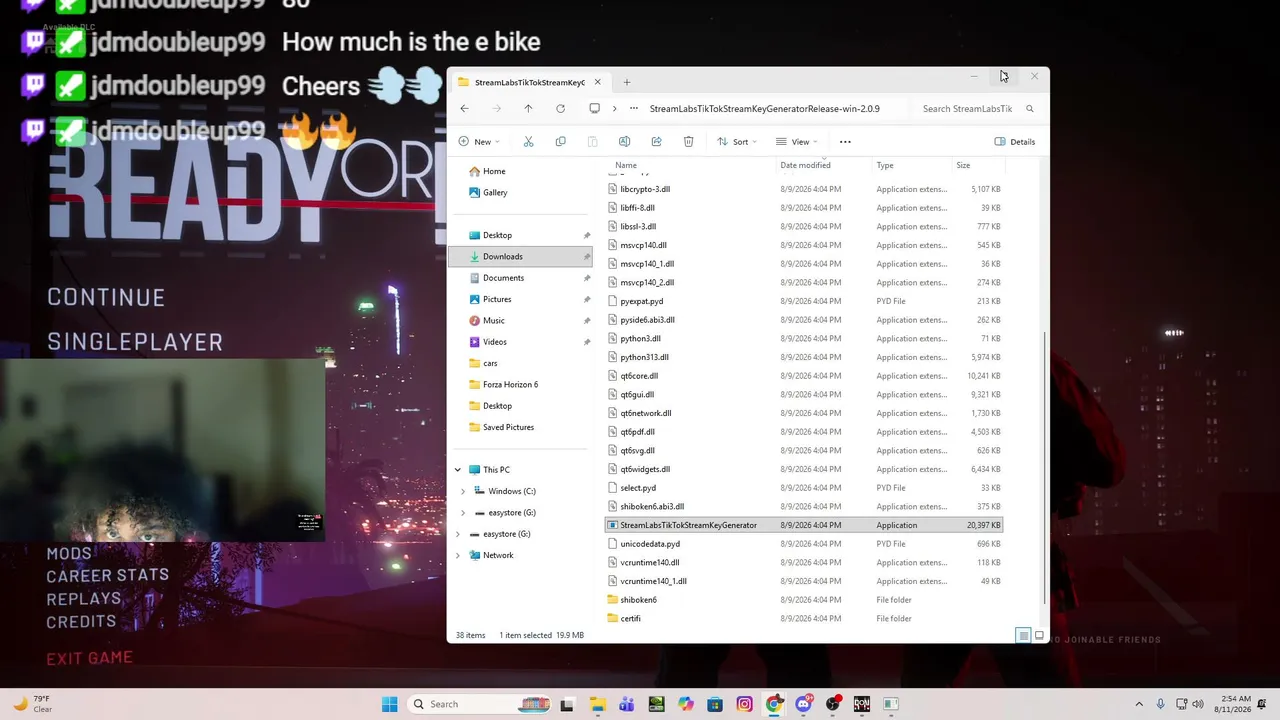Open the See more ellipsis in toolbar
Viewport: 1280px width, 720px height.
point(845,142)
